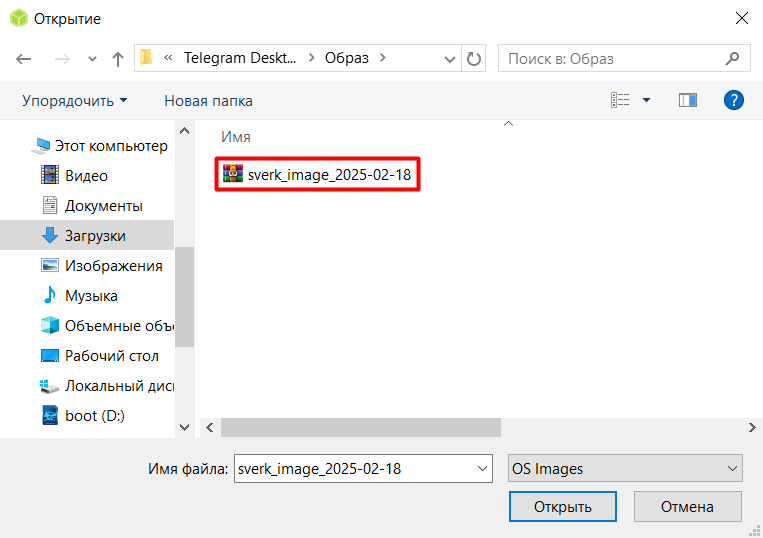Open the help question mark icon
The height and width of the screenshot is (538, 763).
coord(734,100)
